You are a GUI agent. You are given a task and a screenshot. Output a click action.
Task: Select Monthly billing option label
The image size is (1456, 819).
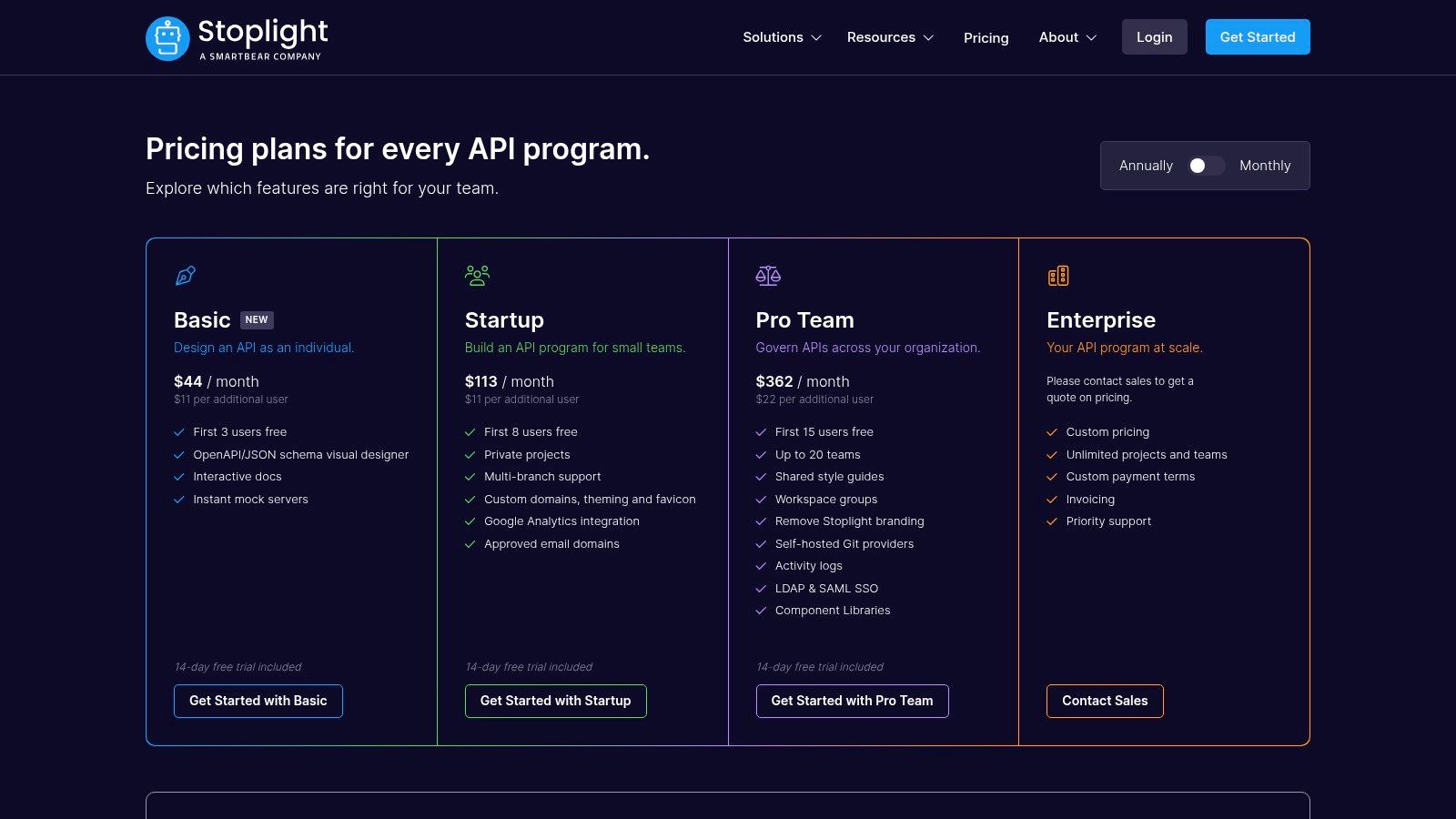click(1264, 166)
